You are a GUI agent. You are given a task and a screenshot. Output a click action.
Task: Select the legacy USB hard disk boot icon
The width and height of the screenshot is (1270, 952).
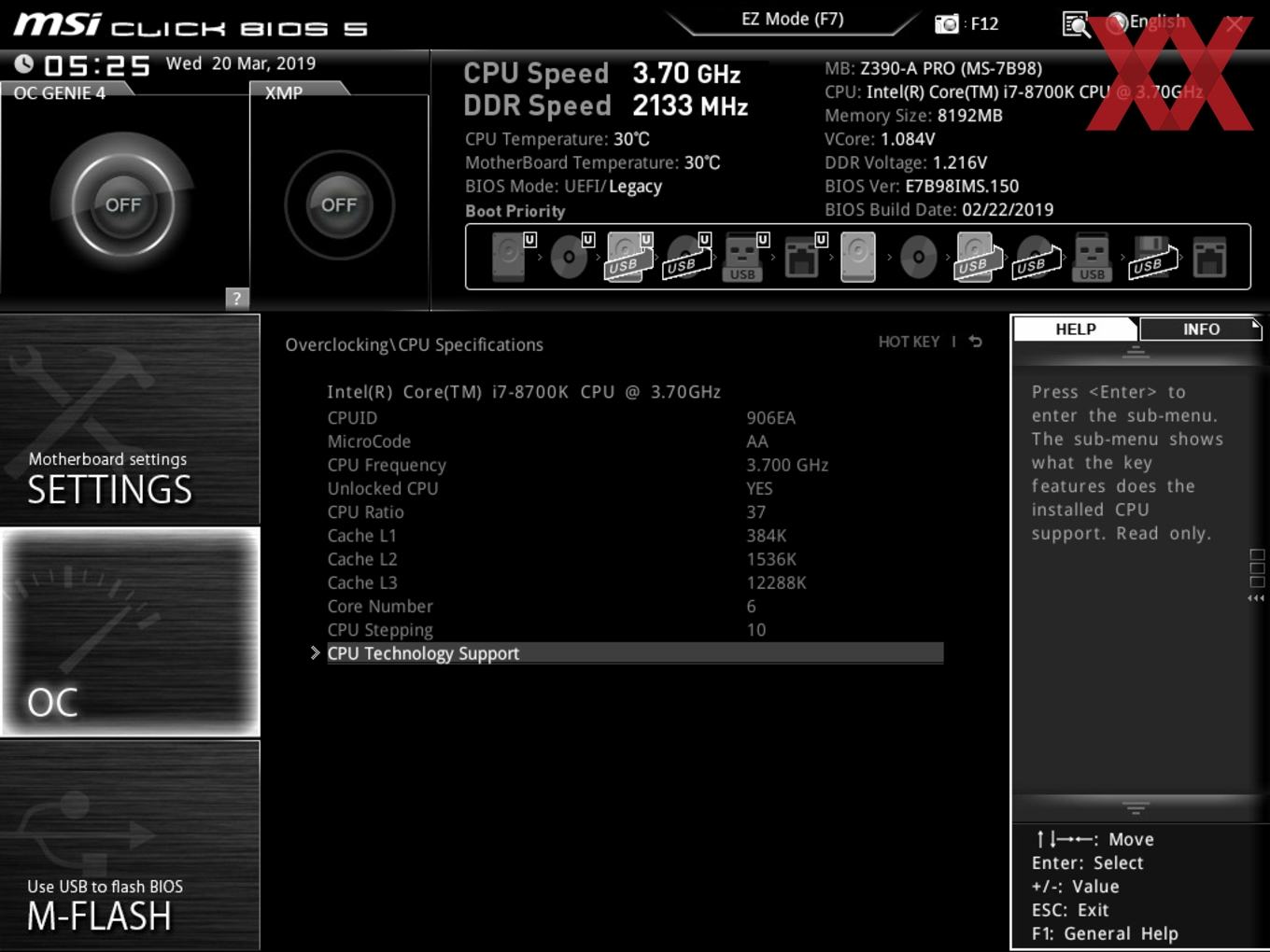point(977,257)
